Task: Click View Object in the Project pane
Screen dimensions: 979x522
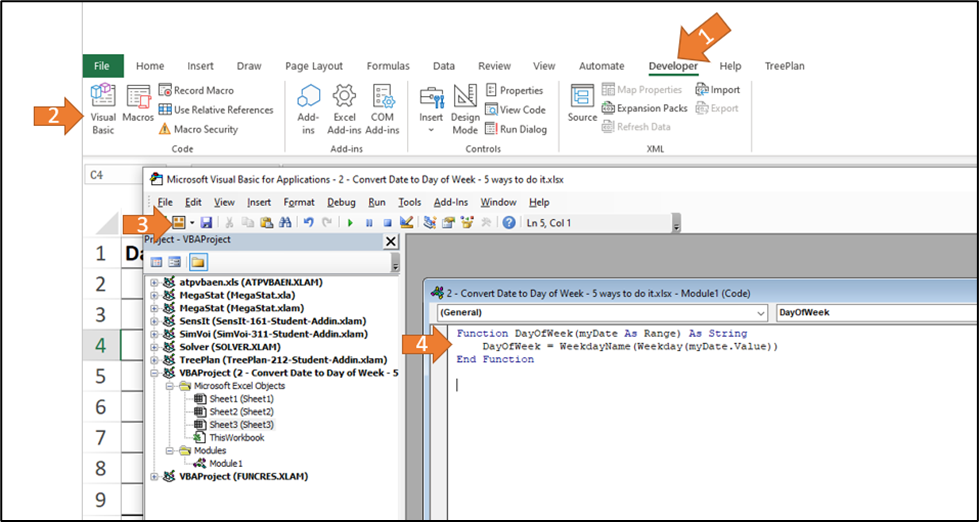Action: point(175,262)
